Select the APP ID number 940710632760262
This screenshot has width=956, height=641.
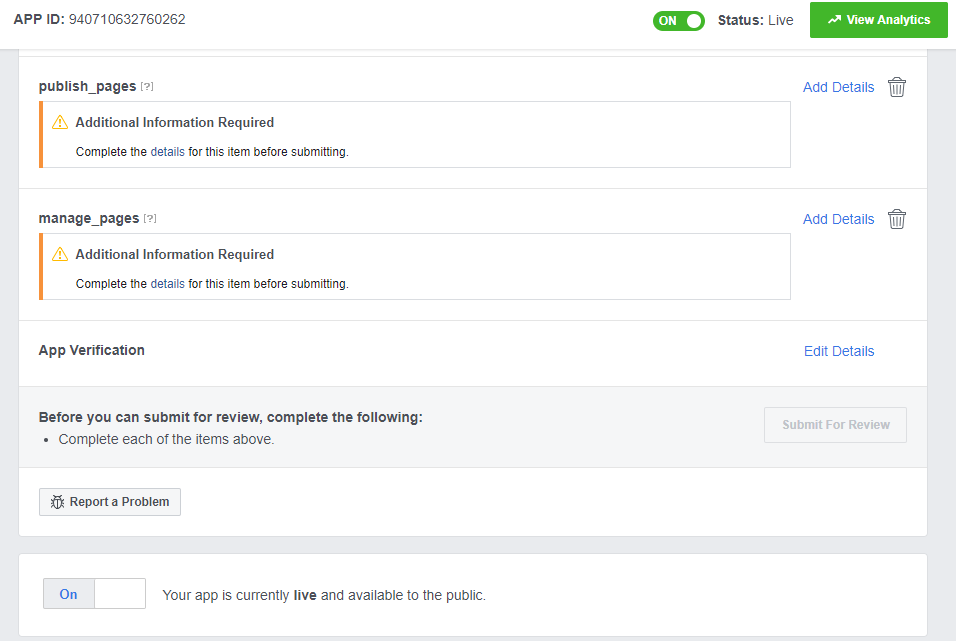(x=127, y=20)
